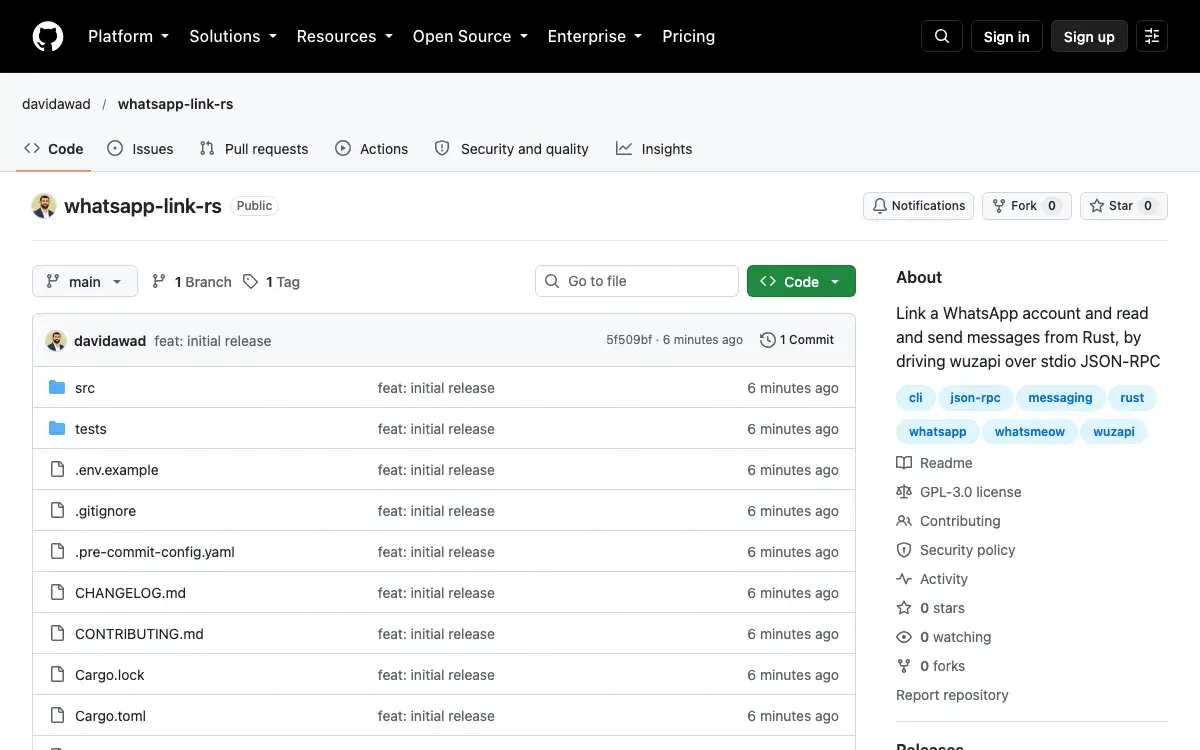The width and height of the screenshot is (1200, 750).
Task: Click the Notifications bell button
Action: pyautogui.click(x=919, y=206)
